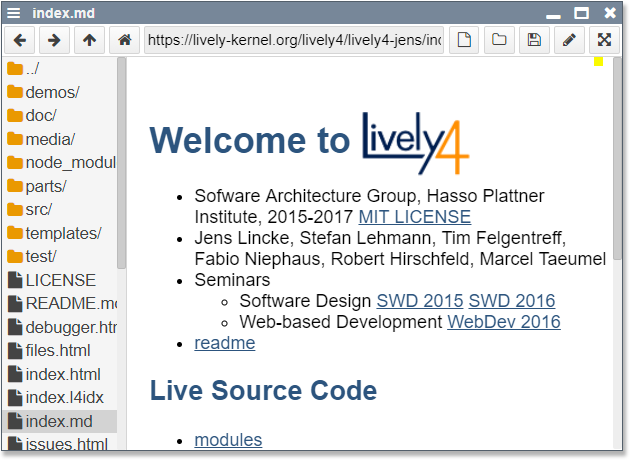Click the yellow square indicator at top right
Image resolution: width=631 pixels, height=461 pixels.
click(599, 62)
